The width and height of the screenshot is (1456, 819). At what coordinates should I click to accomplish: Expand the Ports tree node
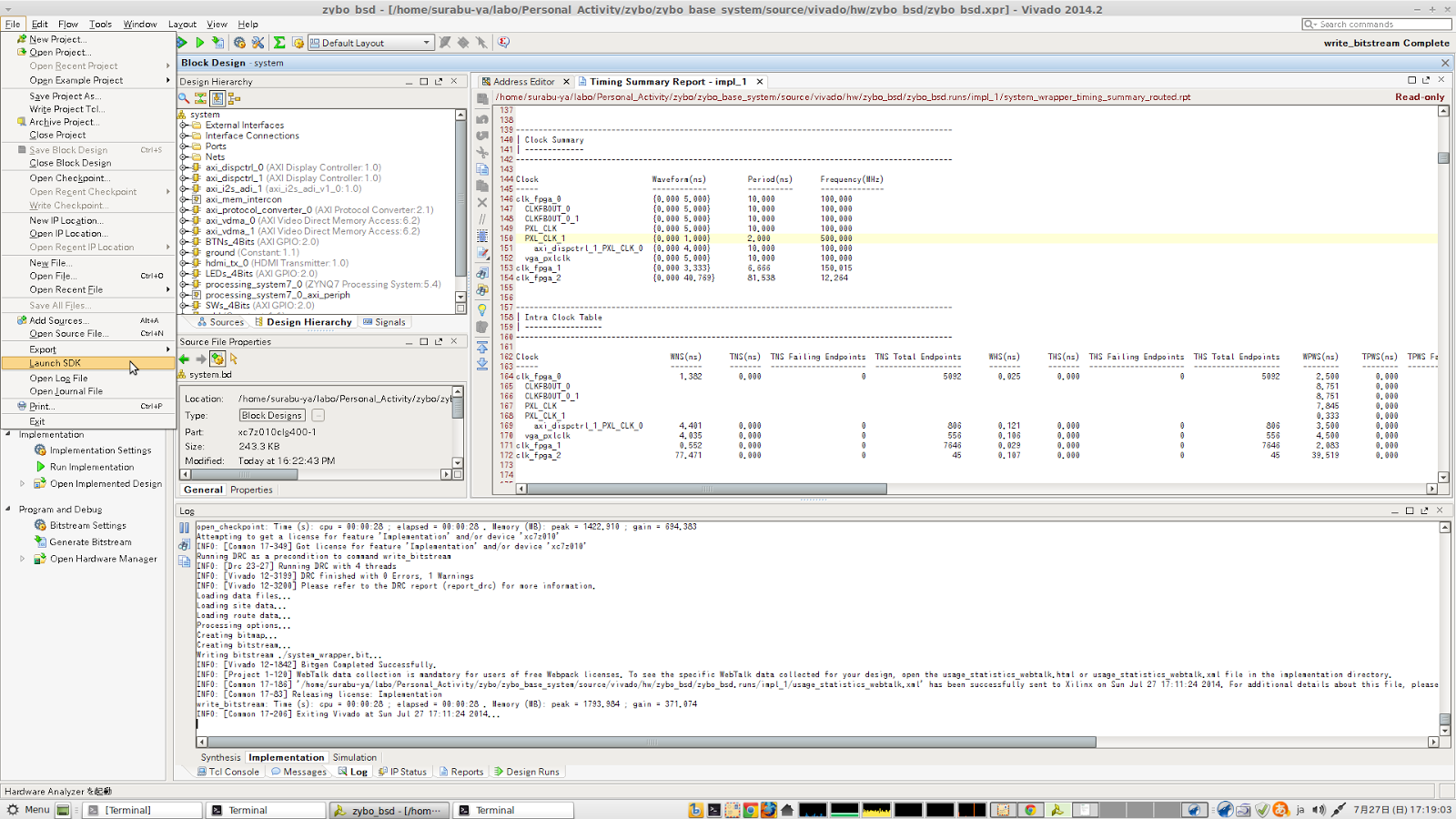pos(185,147)
